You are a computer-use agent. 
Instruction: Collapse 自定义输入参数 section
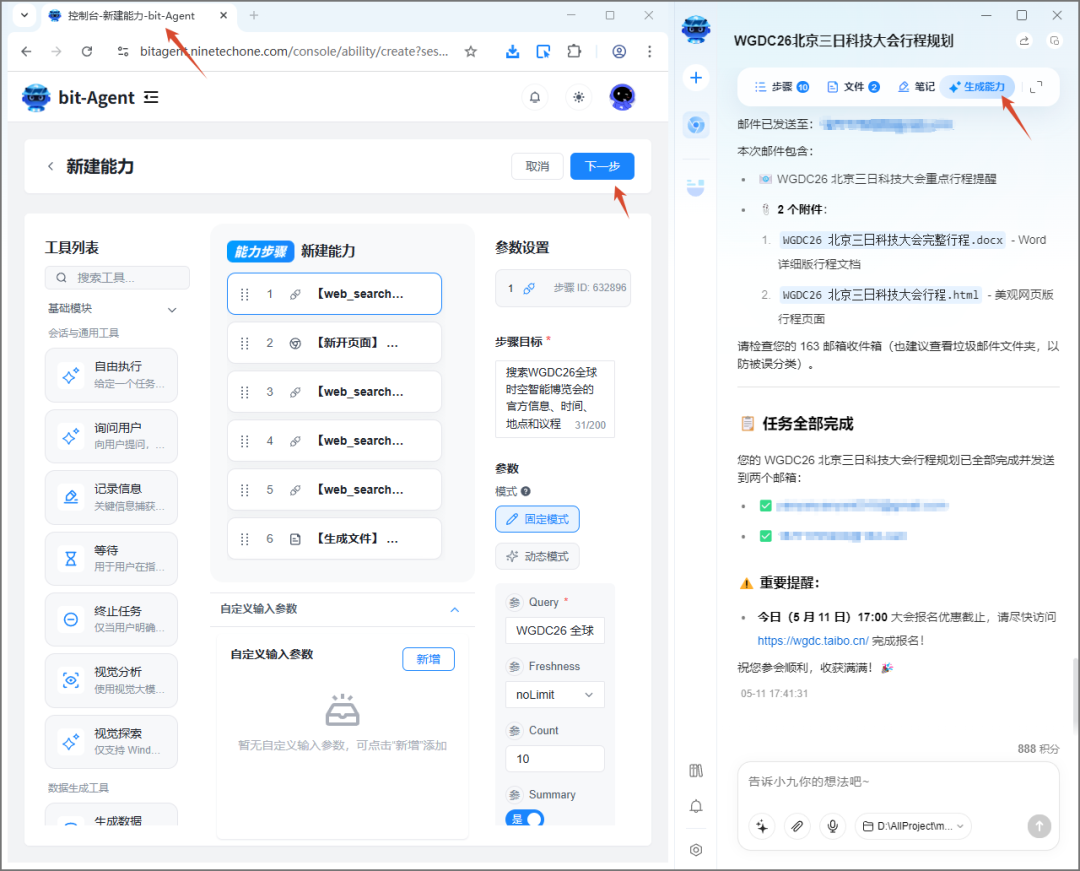tap(455, 609)
